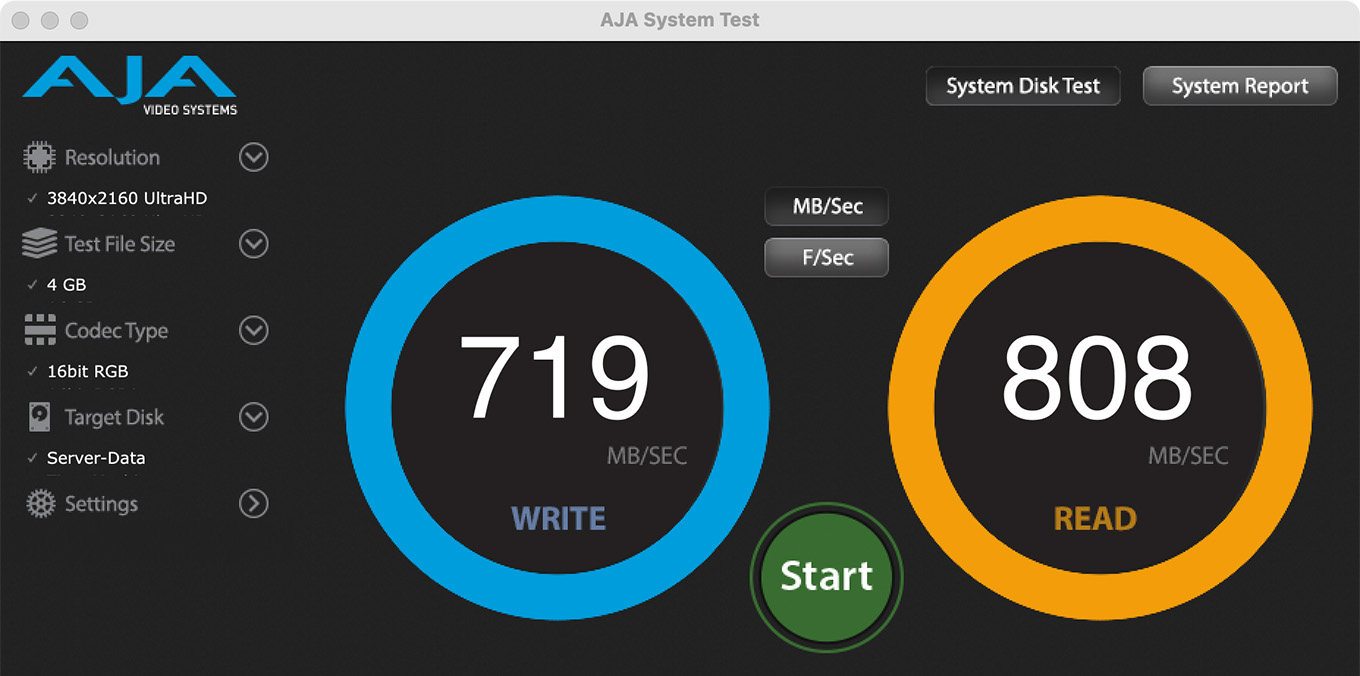Image resolution: width=1360 pixels, height=676 pixels.
Task: Click the orange READ speed gauge
Action: [x=1099, y=408]
